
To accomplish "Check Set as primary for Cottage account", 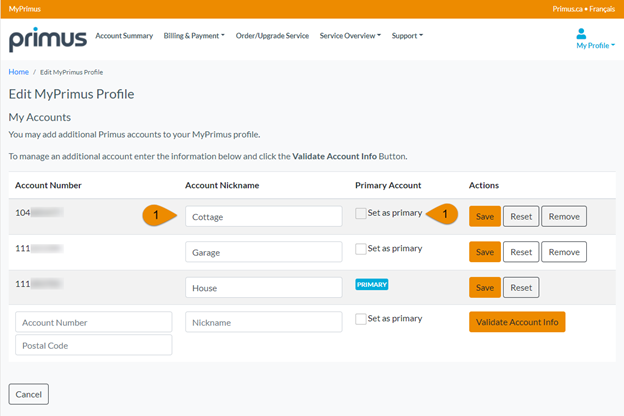I will 361,213.
